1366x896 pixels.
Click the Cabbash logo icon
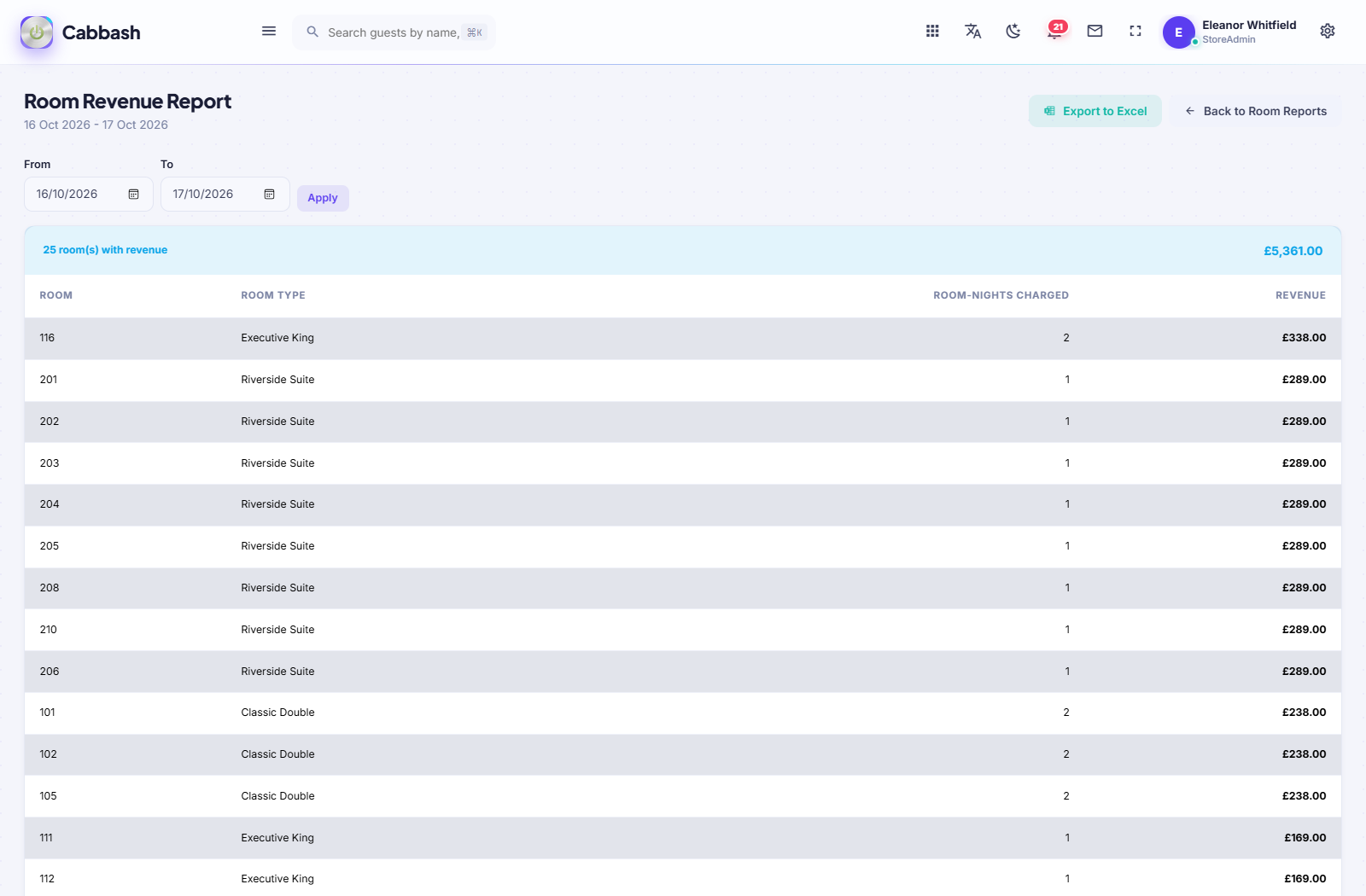(x=37, y=32)
